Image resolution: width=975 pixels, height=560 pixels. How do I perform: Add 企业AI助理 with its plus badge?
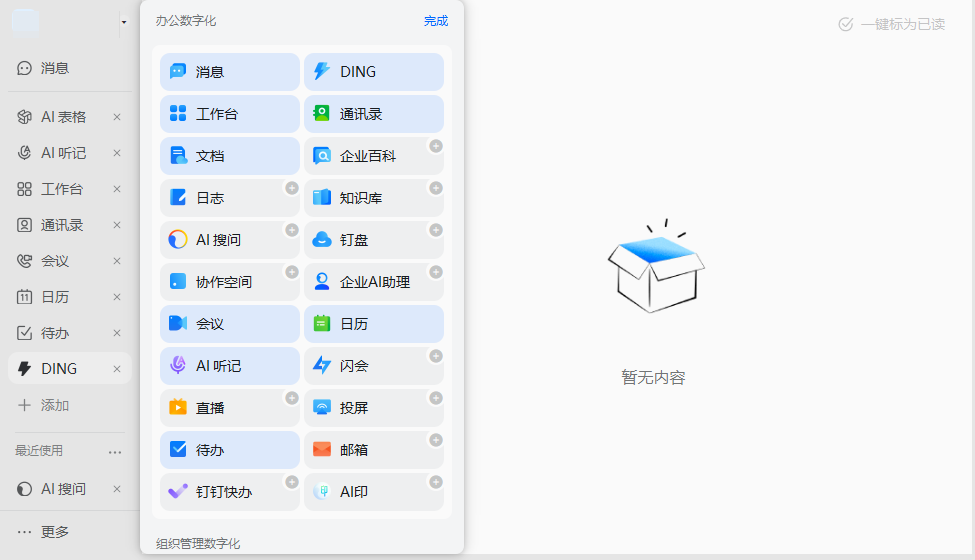[x=436, y=272]
